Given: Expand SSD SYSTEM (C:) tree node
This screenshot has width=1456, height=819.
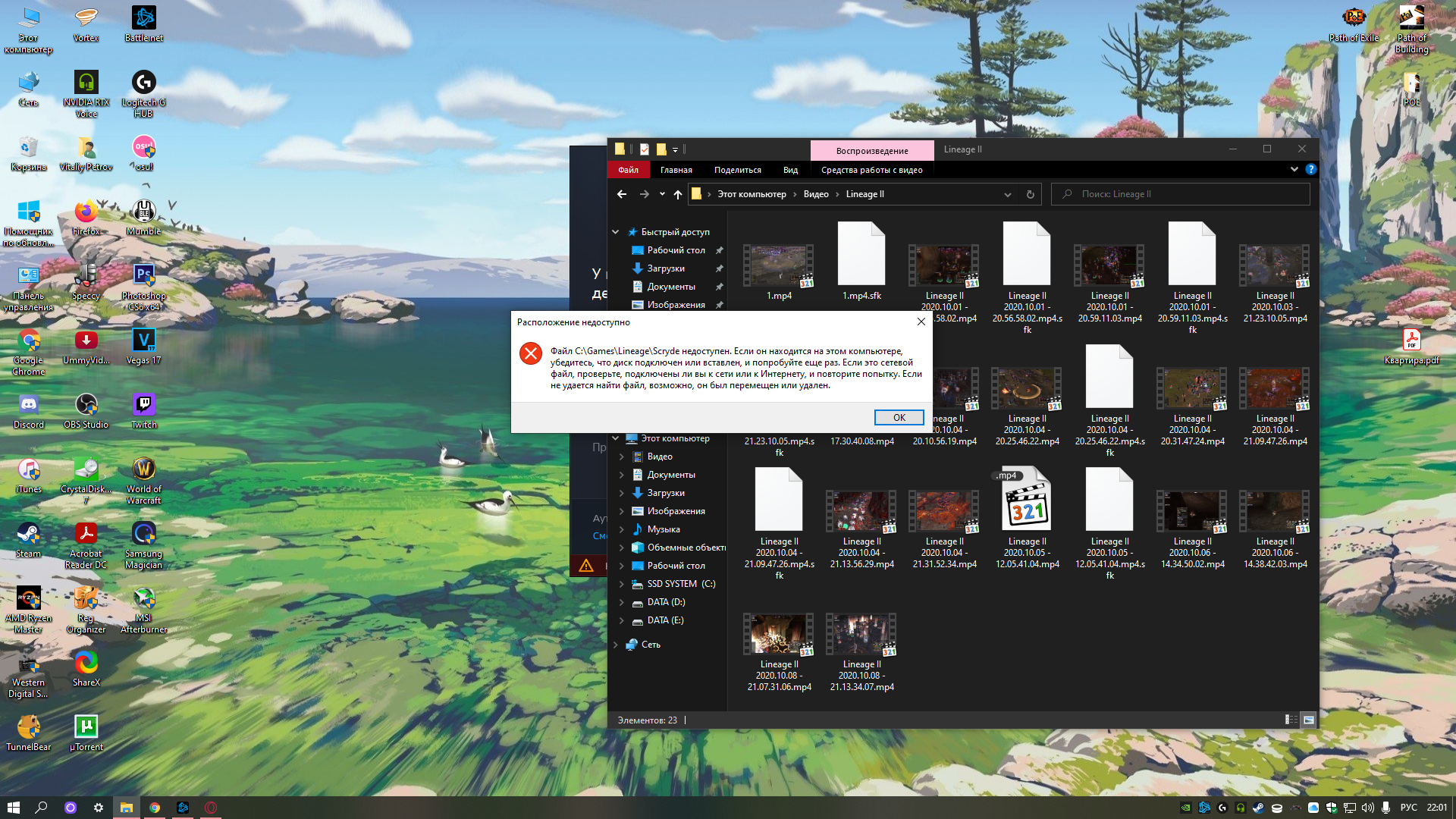Looking at the screenshot, I should pos(622,584).
